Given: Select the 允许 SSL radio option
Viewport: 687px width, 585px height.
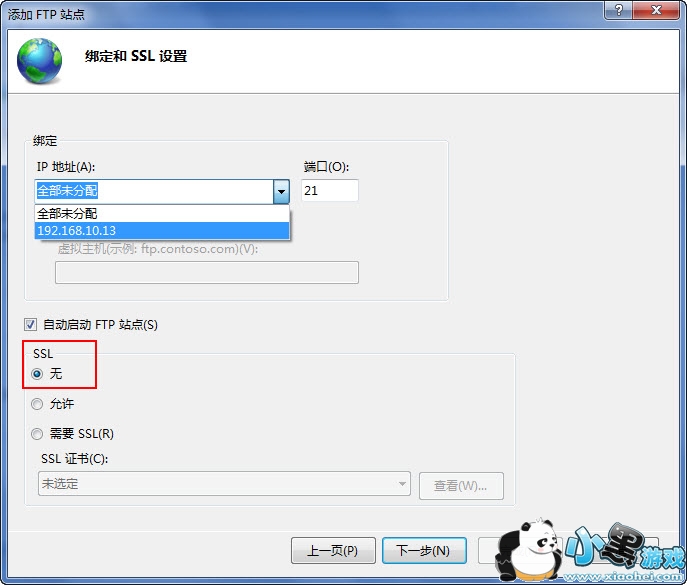Looking at the screenshot, I should pyautogui.click(x=37, y=404).
